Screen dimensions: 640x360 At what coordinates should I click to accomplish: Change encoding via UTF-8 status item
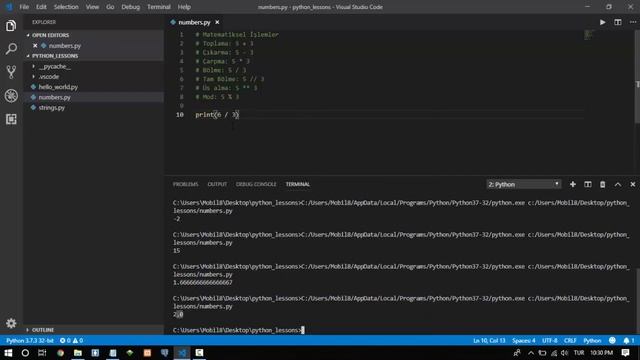pos(550,340)
